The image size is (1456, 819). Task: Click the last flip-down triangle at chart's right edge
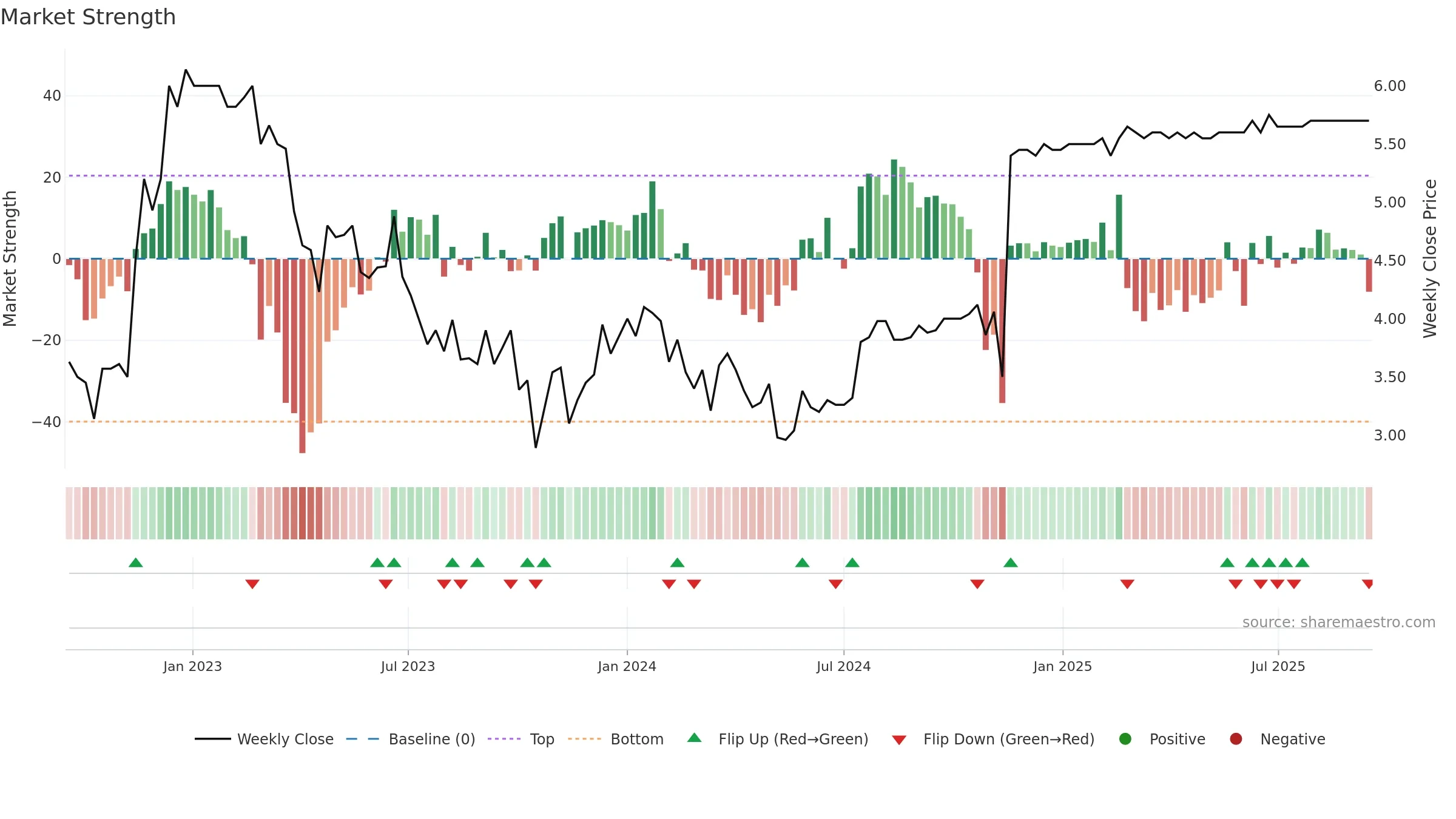pos(1367,584)
